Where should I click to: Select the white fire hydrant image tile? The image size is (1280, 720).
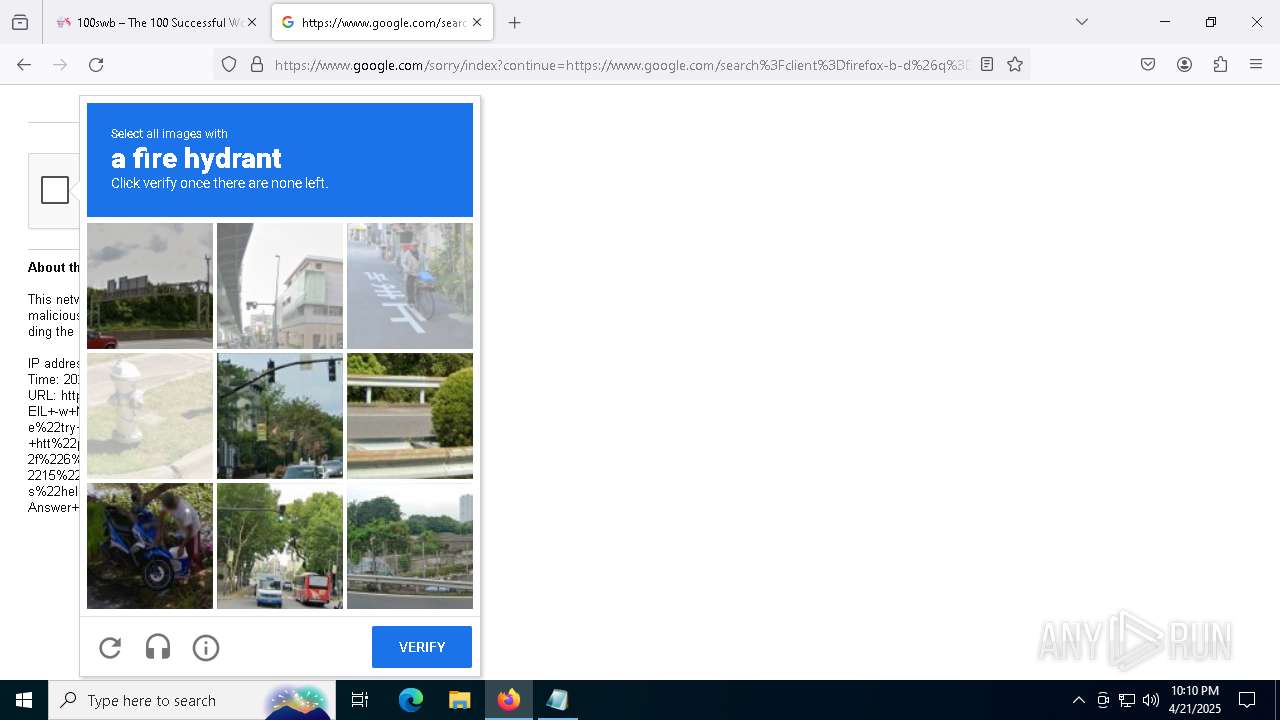click(x=150, y=416)
